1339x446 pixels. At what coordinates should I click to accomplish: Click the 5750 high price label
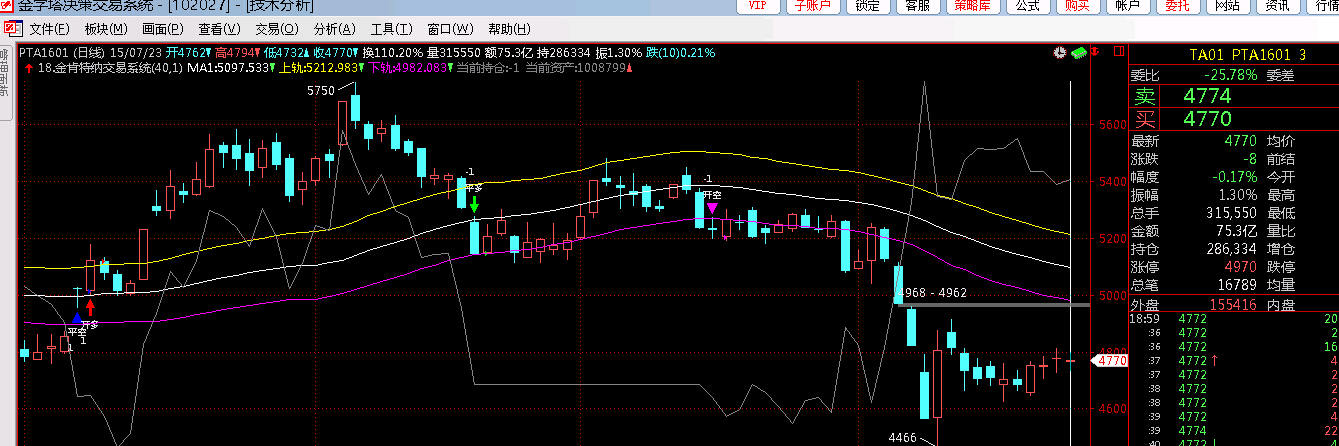pyautogui.click(x=320, y=90)
